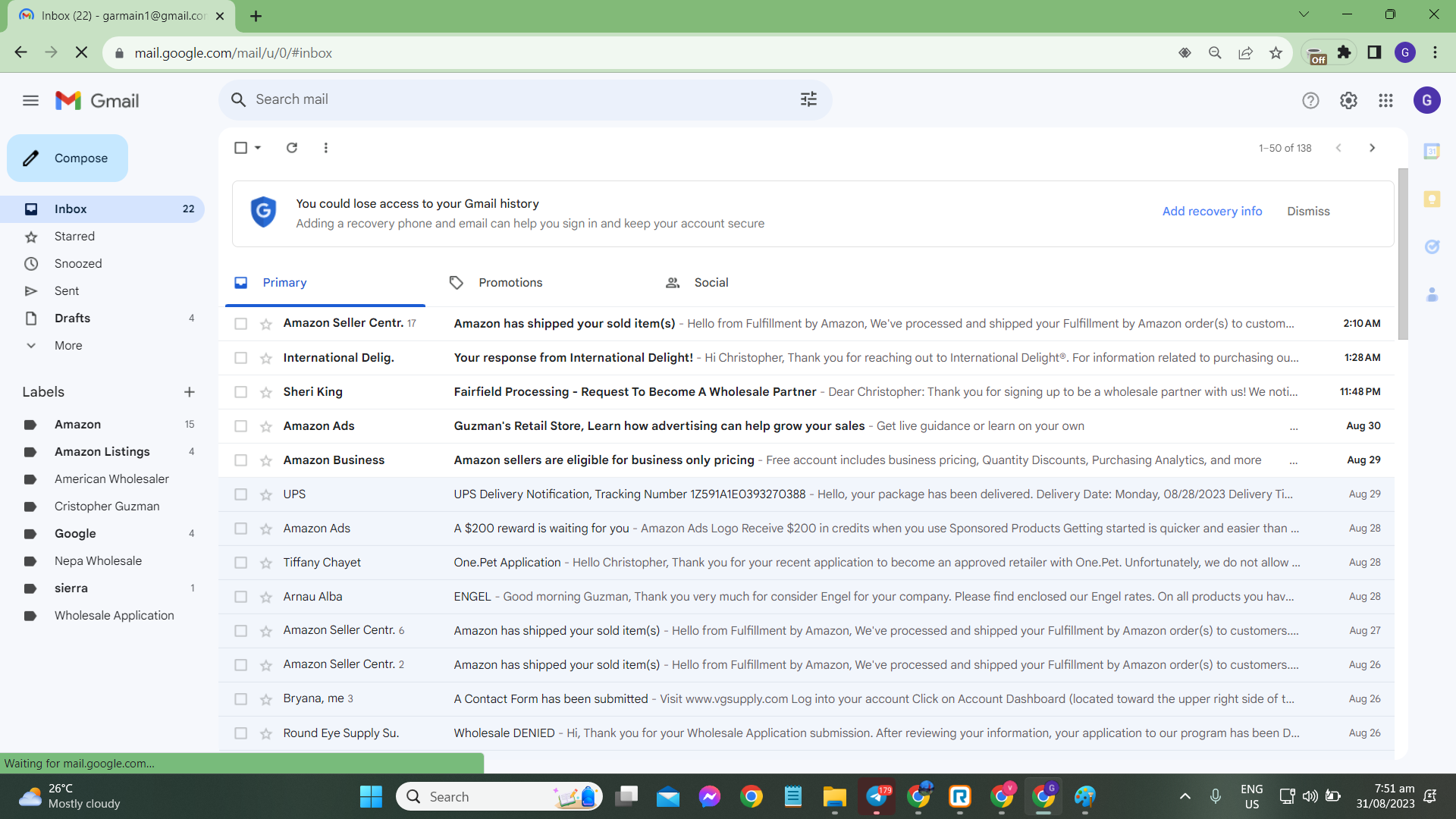Image resolution: width=1456 pixels, height=819 pixels.
Task: Compose a new email
Action: click(67, 158)
